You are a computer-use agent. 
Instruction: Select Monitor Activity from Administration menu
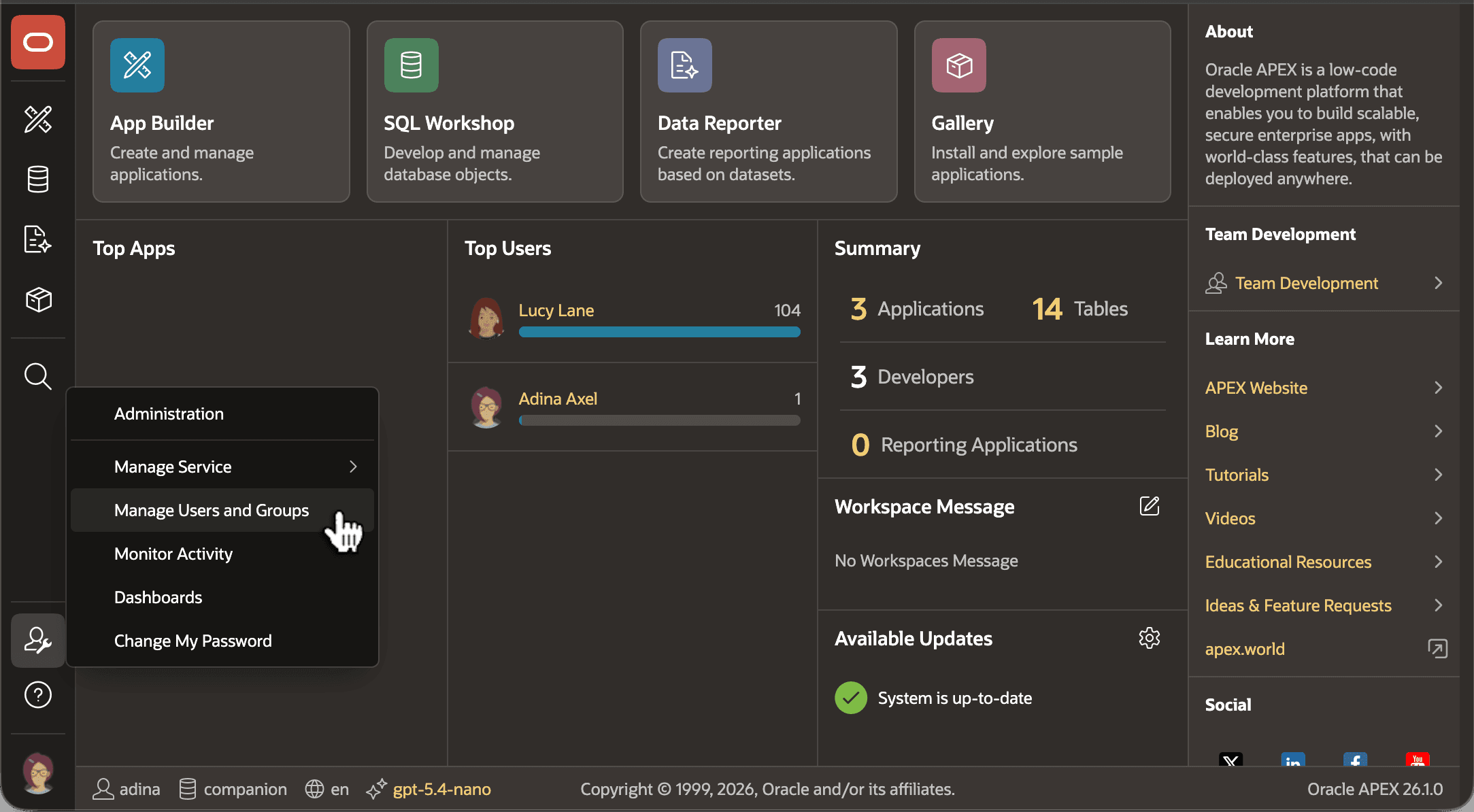point(222,554)
